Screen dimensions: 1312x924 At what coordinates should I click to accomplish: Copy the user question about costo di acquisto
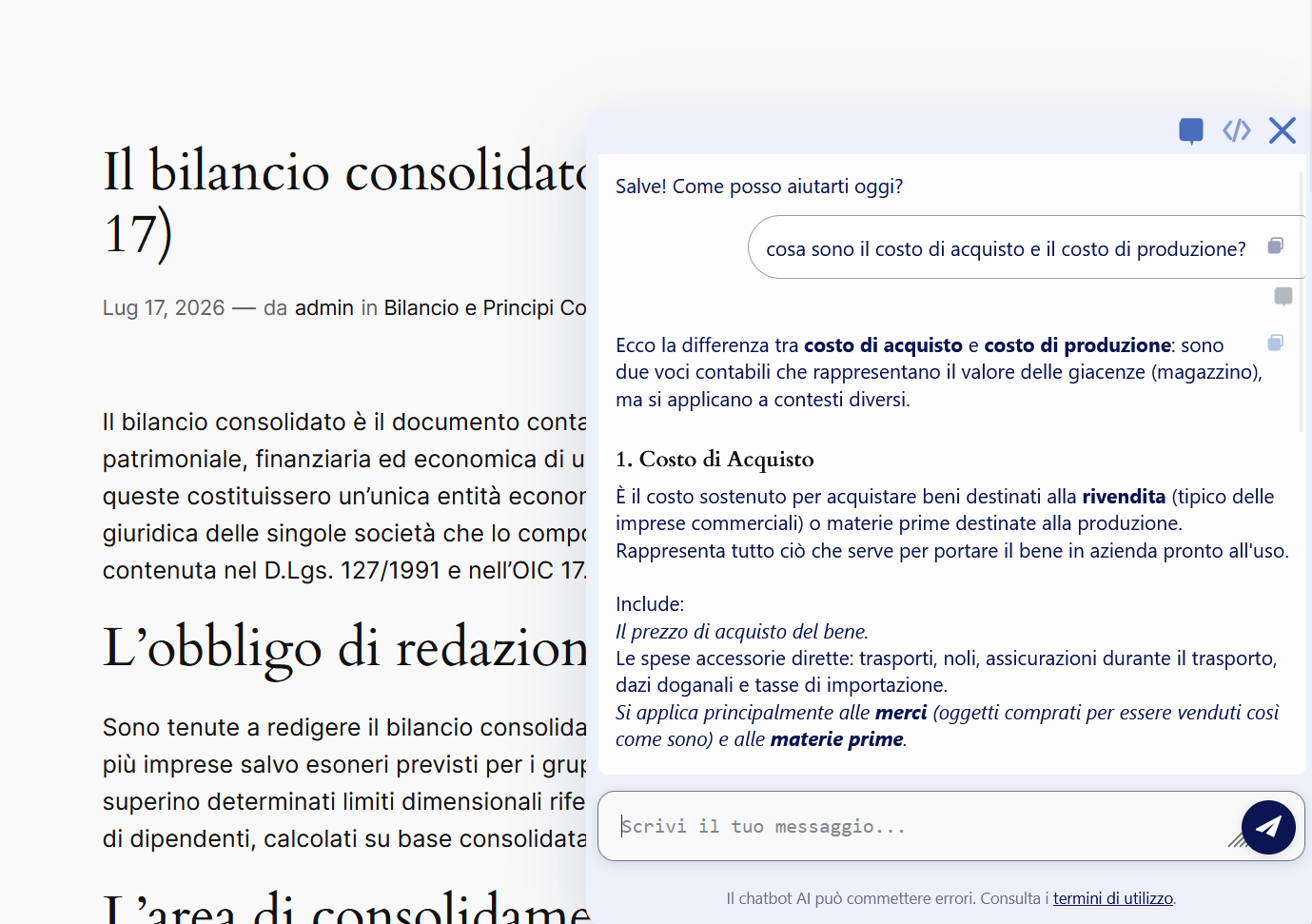[x=1276, y=246]
